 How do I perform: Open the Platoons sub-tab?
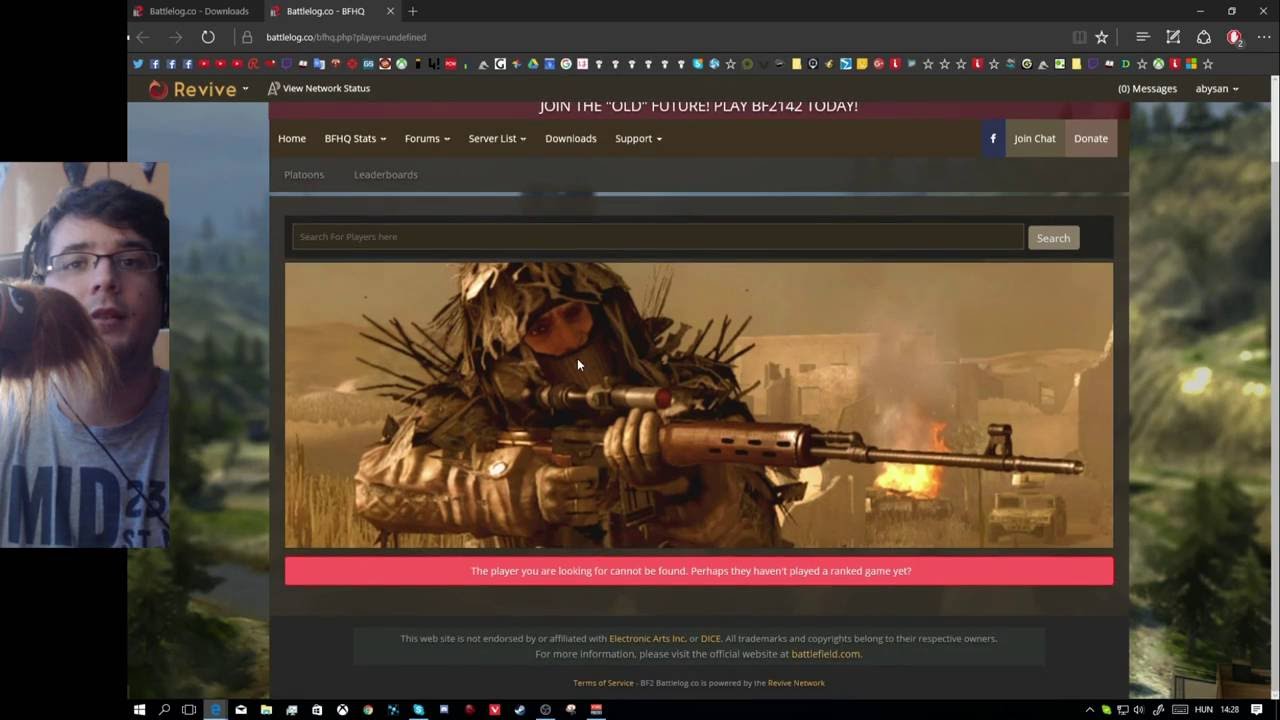click(x=304, y=174)
